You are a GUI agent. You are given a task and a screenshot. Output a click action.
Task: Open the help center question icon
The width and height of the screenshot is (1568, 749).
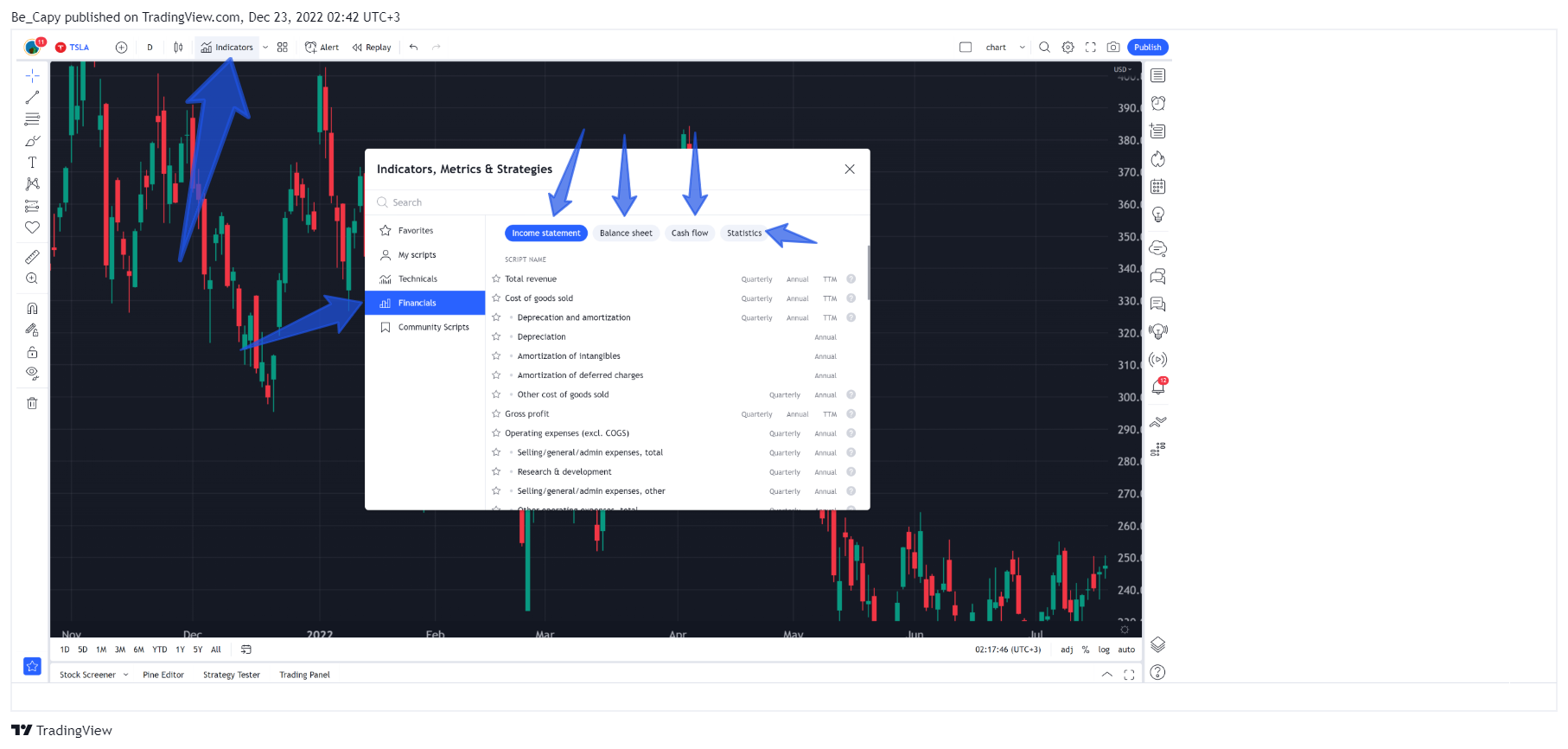click(1158, 672)
